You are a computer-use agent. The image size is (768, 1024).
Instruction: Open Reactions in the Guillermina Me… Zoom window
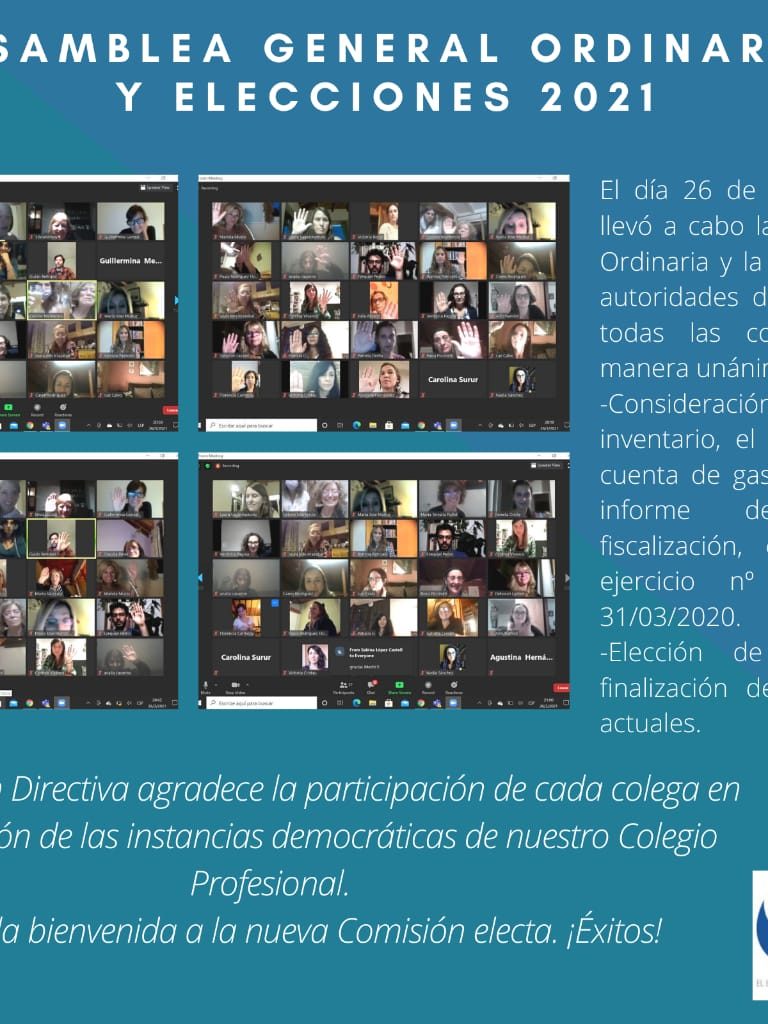point(63,410)
